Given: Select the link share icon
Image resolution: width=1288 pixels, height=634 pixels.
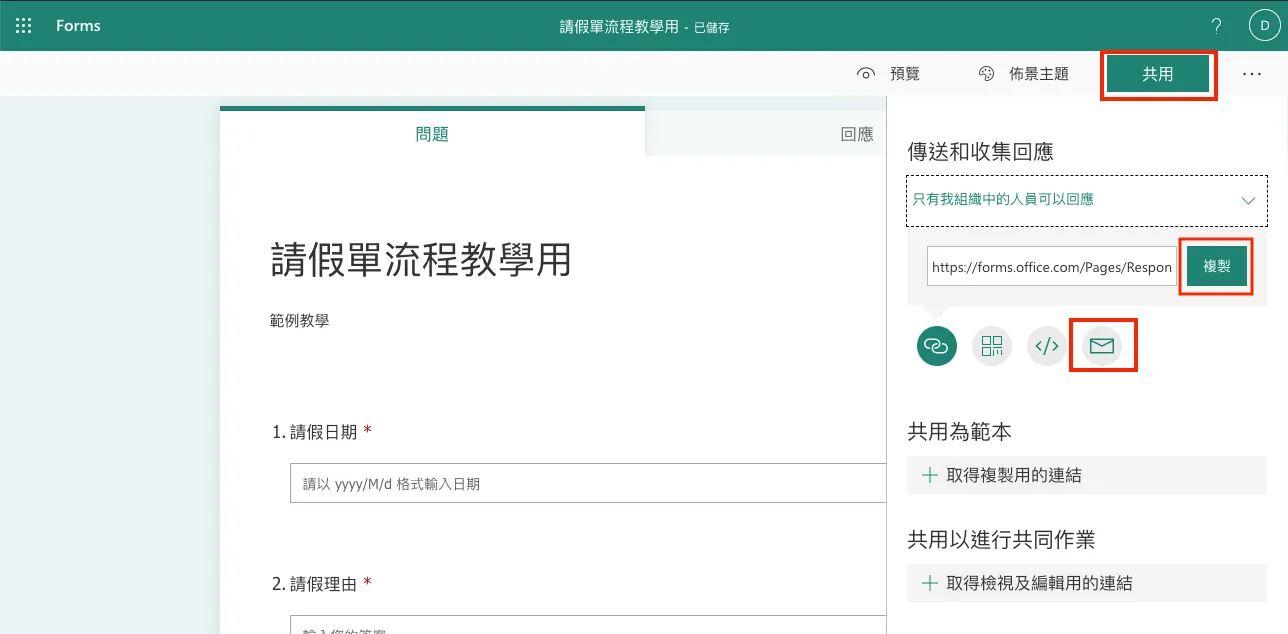Looking at the screenshot, I should pyautogui.click(x=937, y=346).
